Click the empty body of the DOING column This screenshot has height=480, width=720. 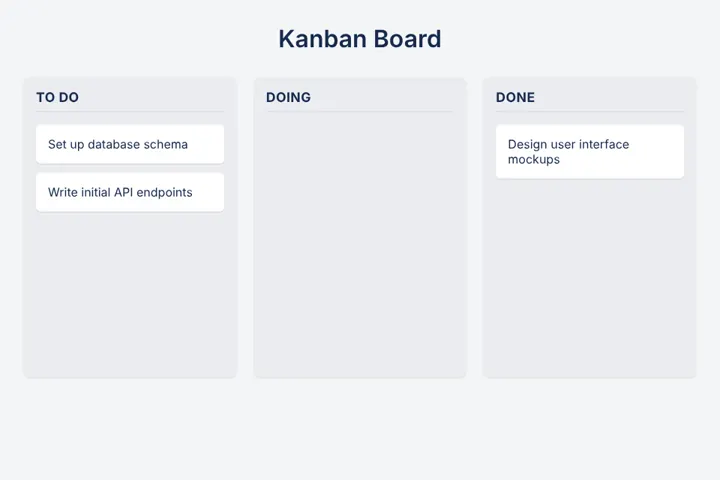tap(360, 243)
